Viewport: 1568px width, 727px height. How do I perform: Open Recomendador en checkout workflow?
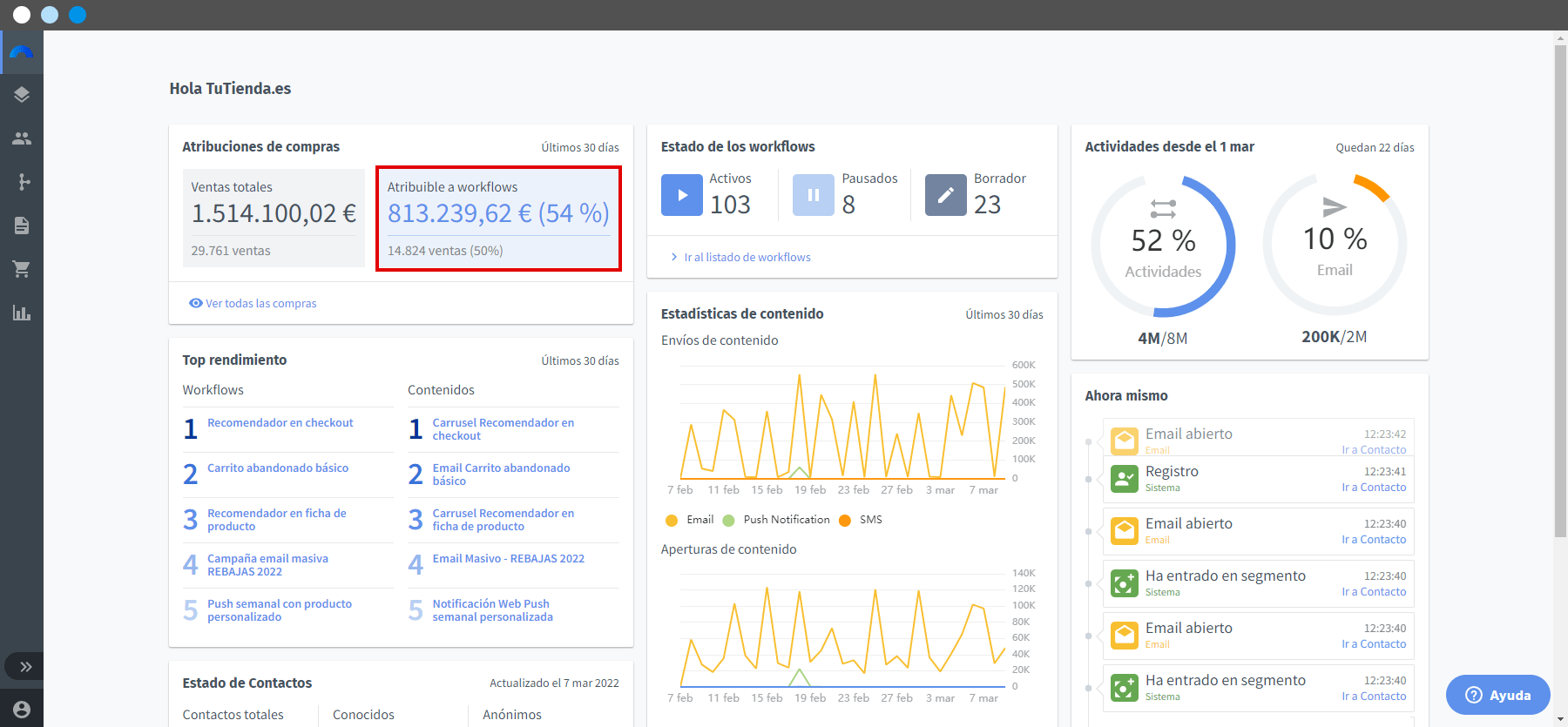[280, 422]
